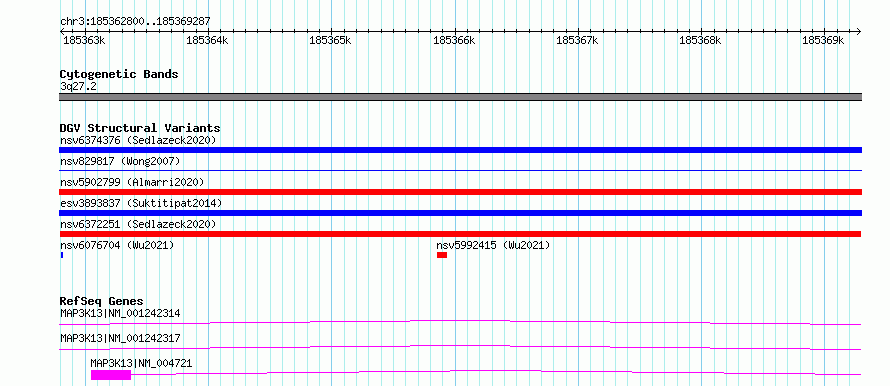Image resolution: width=890 pixels, height=386 pixels.
Task: Click the RefSeq Genes track title
Action: [102, 301]
